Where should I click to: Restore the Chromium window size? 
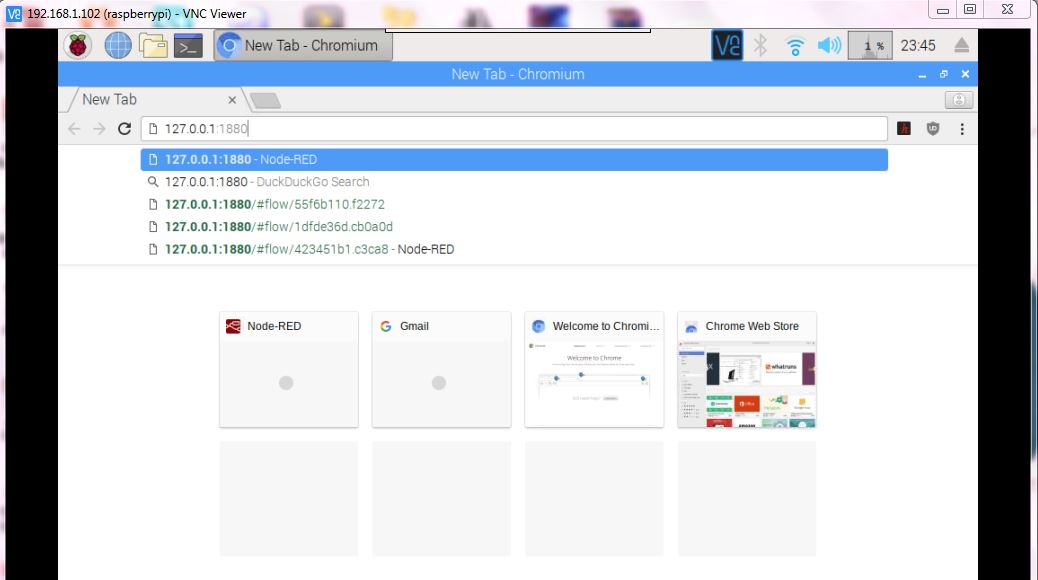(x=944, y=74)
